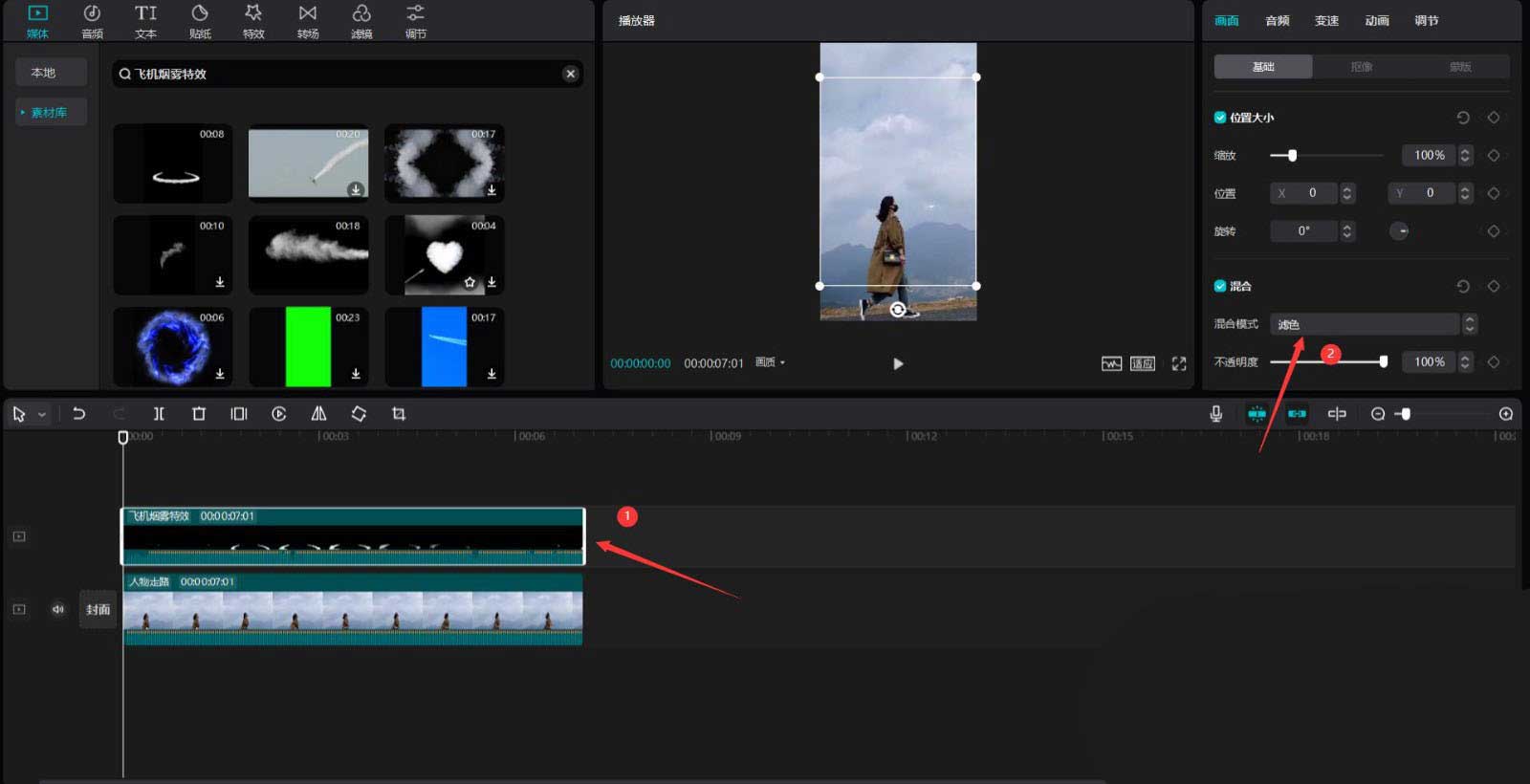Toggle the 位置大小 checkbox

1220,118
